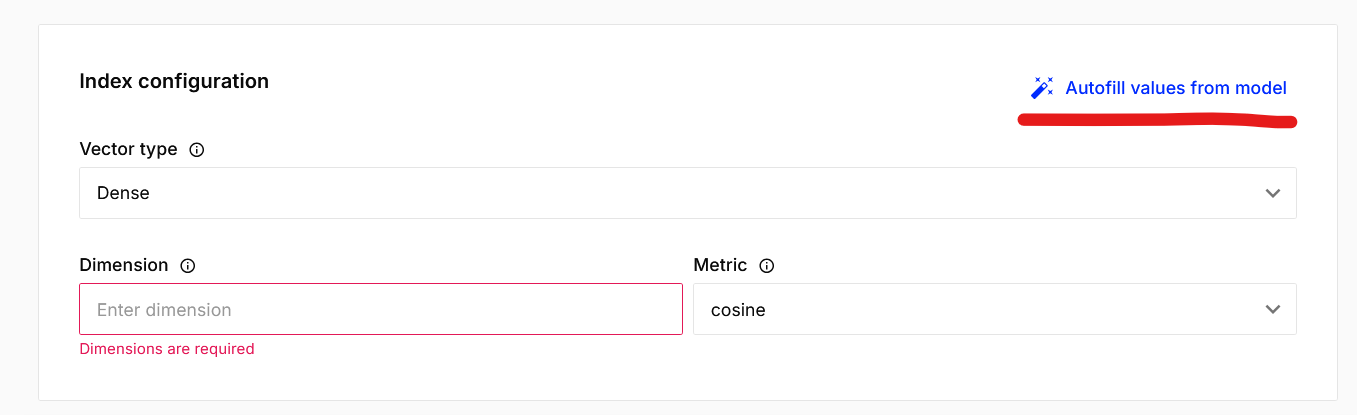Click the Enter dimension placeholder text

(164, 310)
